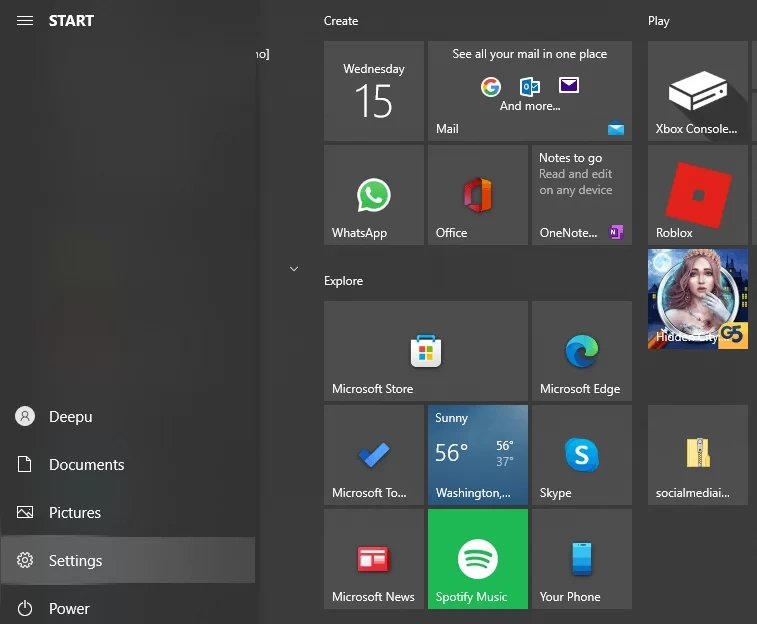Launch the Xbox Console tile
757x624 pixels.
pos(698,91)
